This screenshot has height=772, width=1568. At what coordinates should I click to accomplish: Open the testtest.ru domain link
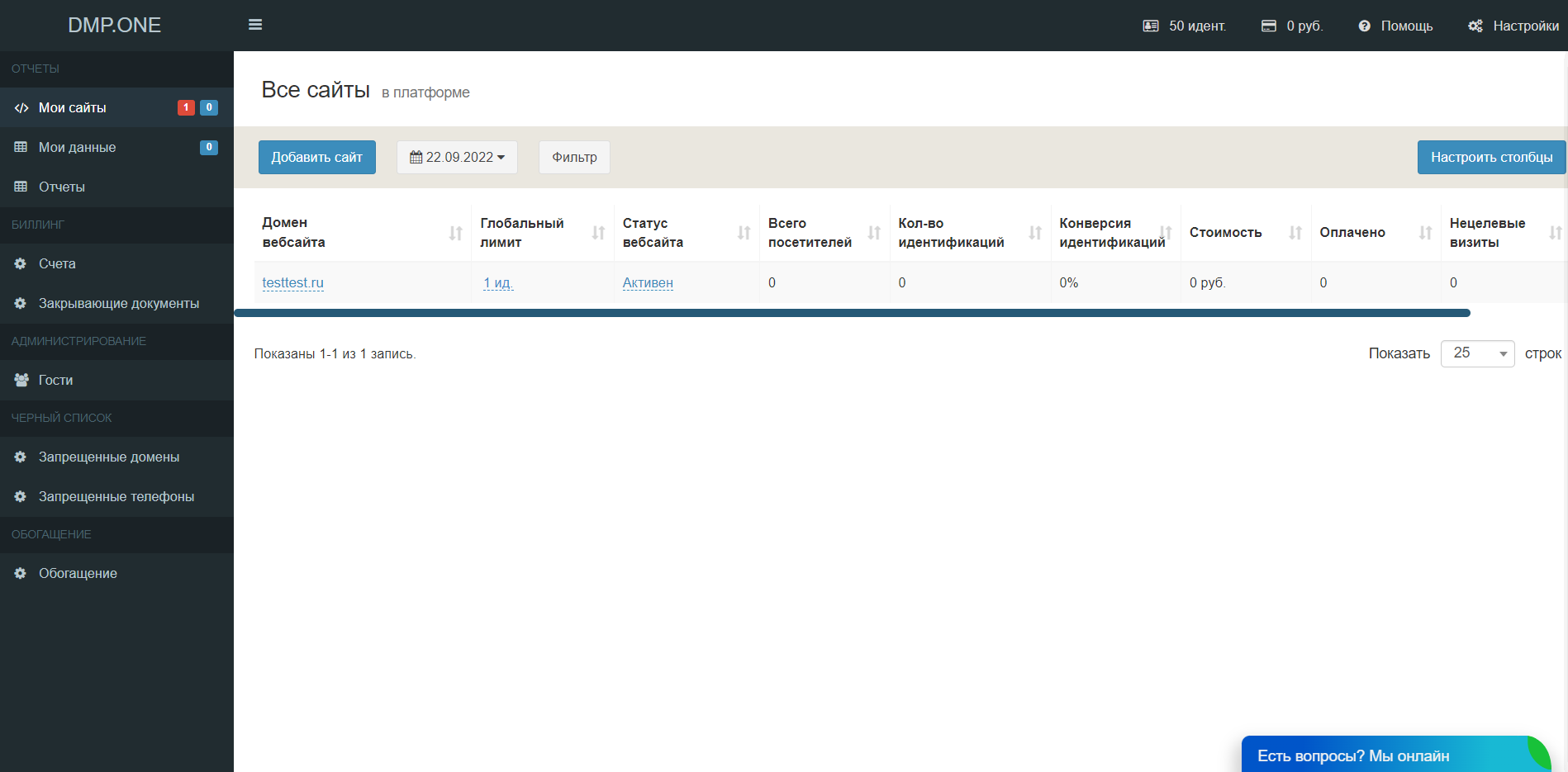pyautogui.click(x=293, y=282)
